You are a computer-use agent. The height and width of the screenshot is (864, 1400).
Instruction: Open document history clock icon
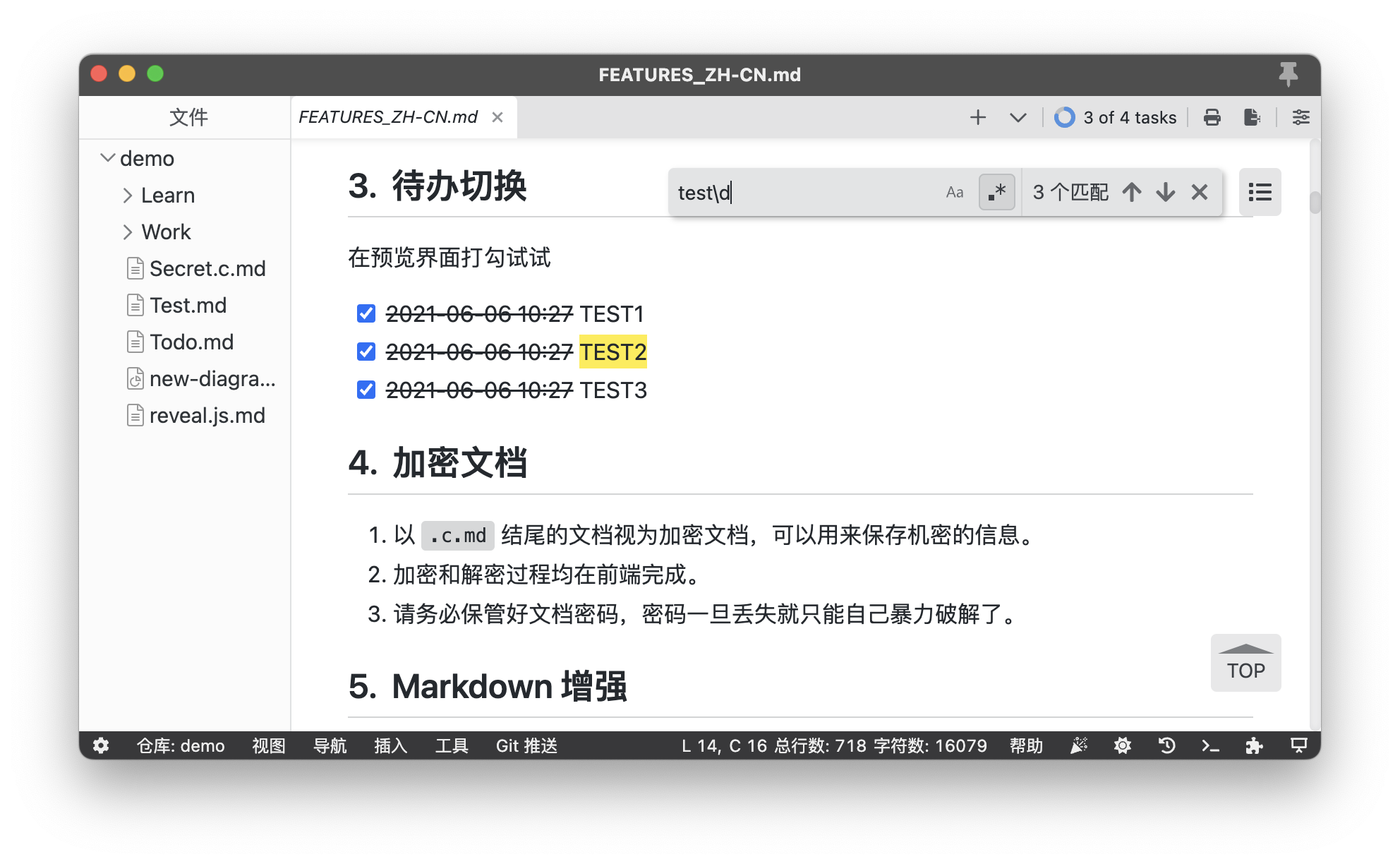click(1166, 746)
